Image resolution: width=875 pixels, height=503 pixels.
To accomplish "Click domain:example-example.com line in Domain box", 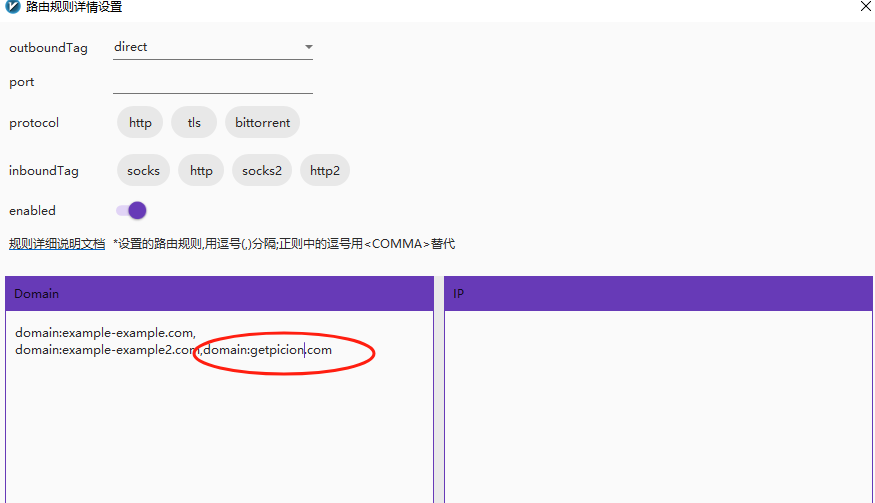I will coord(105,333).
